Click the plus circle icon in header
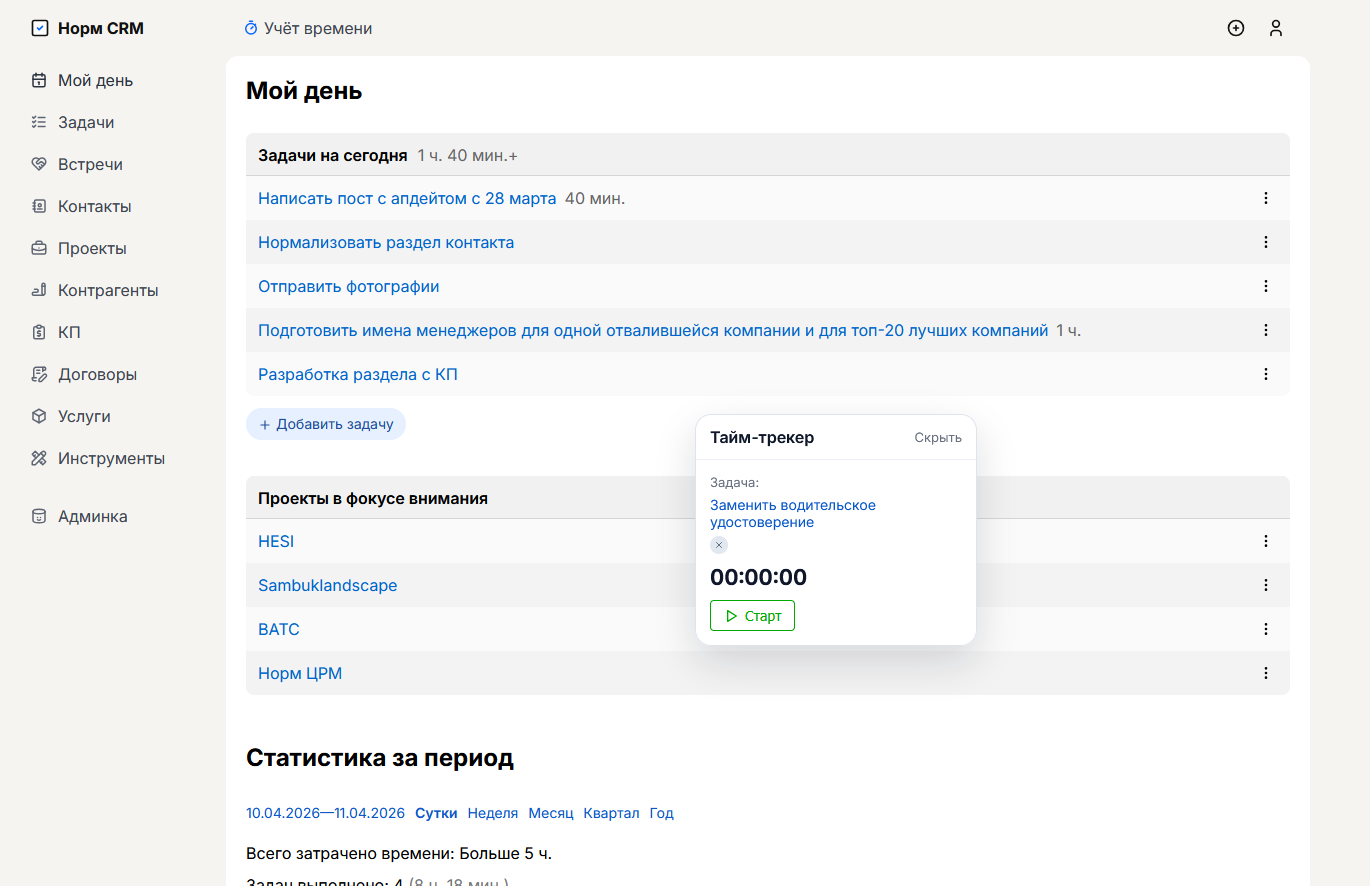1370x886 pixels. point(1236,28)
